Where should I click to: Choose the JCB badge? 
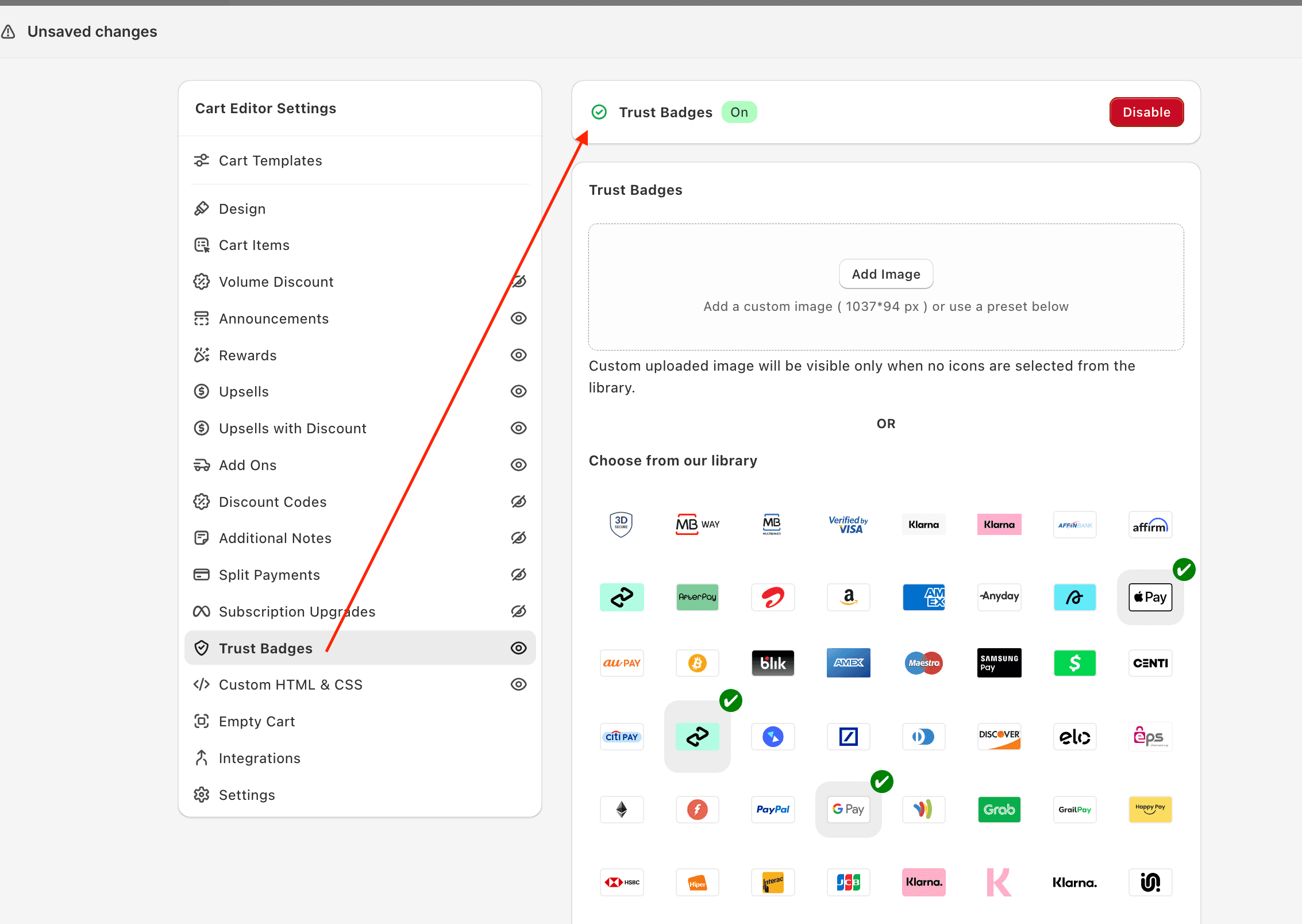tap(849, 882)
